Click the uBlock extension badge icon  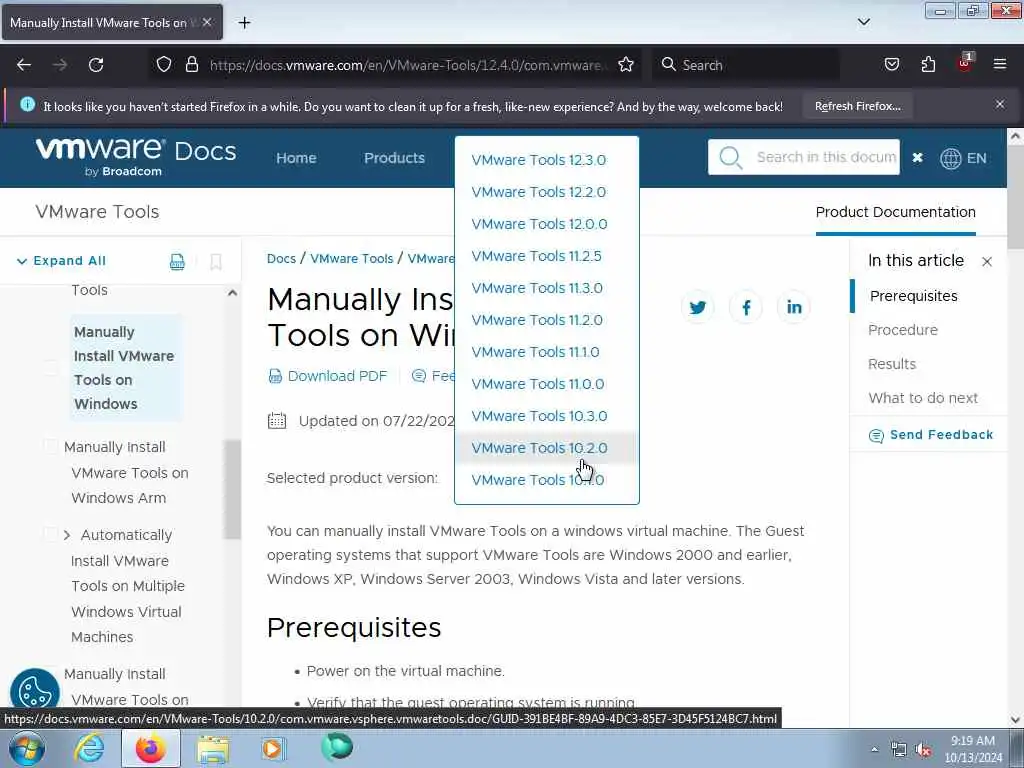(x=965, y=63)
